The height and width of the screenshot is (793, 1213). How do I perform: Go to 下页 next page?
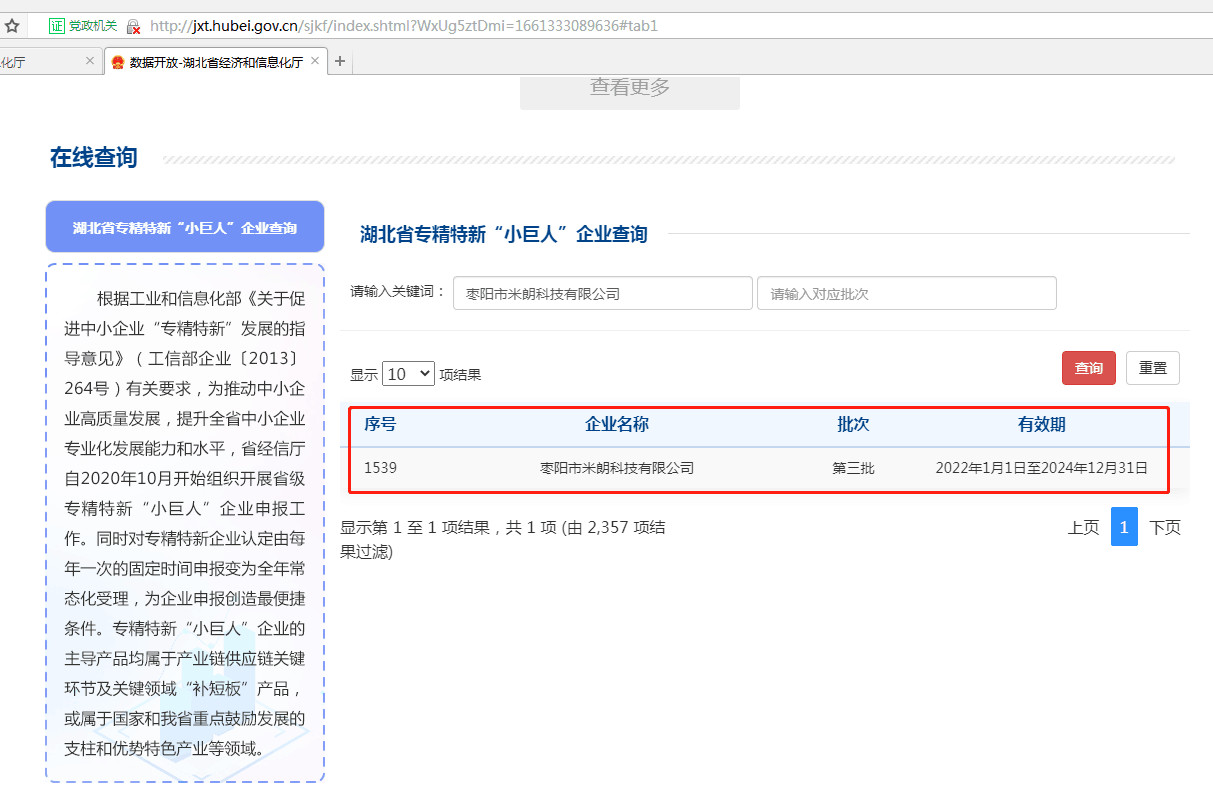[1164, 527]
